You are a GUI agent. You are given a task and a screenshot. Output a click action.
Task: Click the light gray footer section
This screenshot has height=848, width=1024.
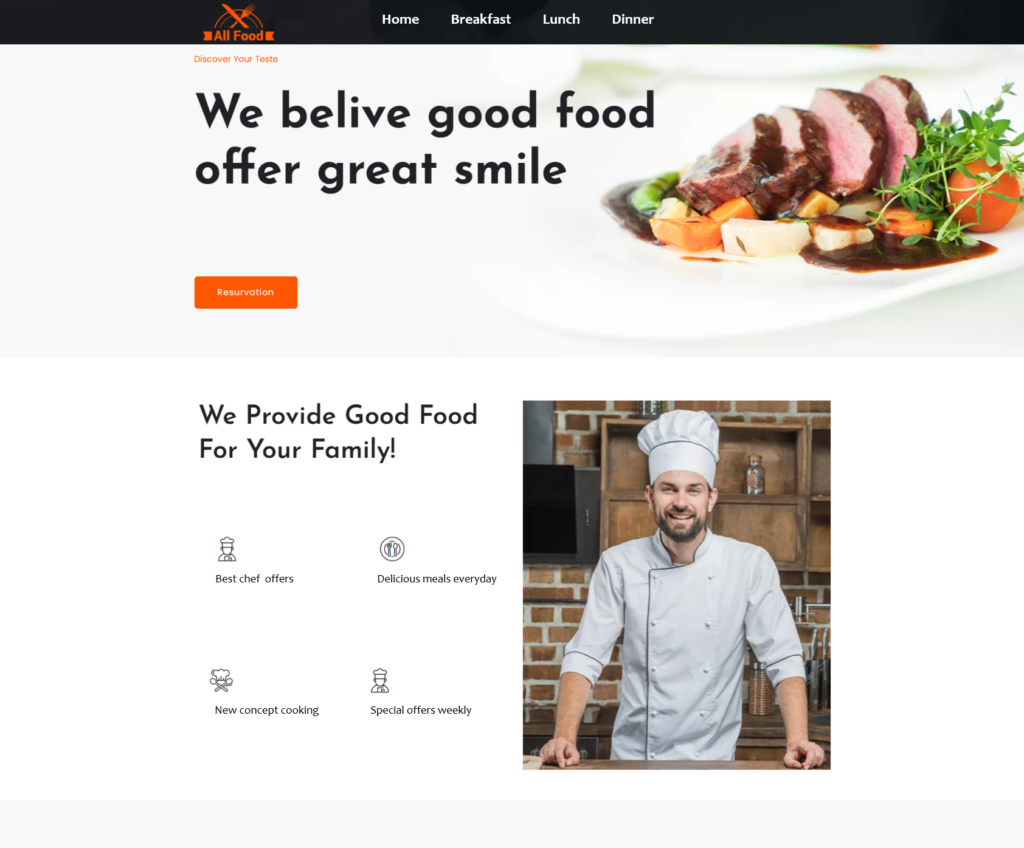[512, 824]
